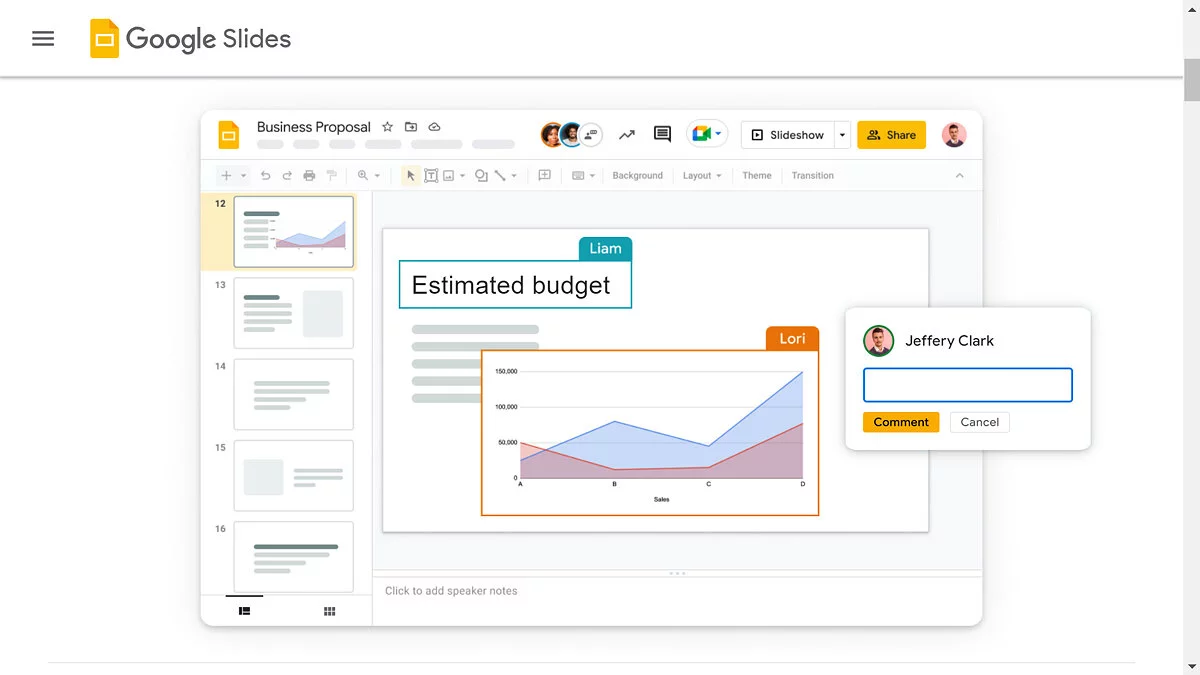Collapse the toolbar with the chevron
The width and height of the screenshot is (1200, 675).
(959, 176)
